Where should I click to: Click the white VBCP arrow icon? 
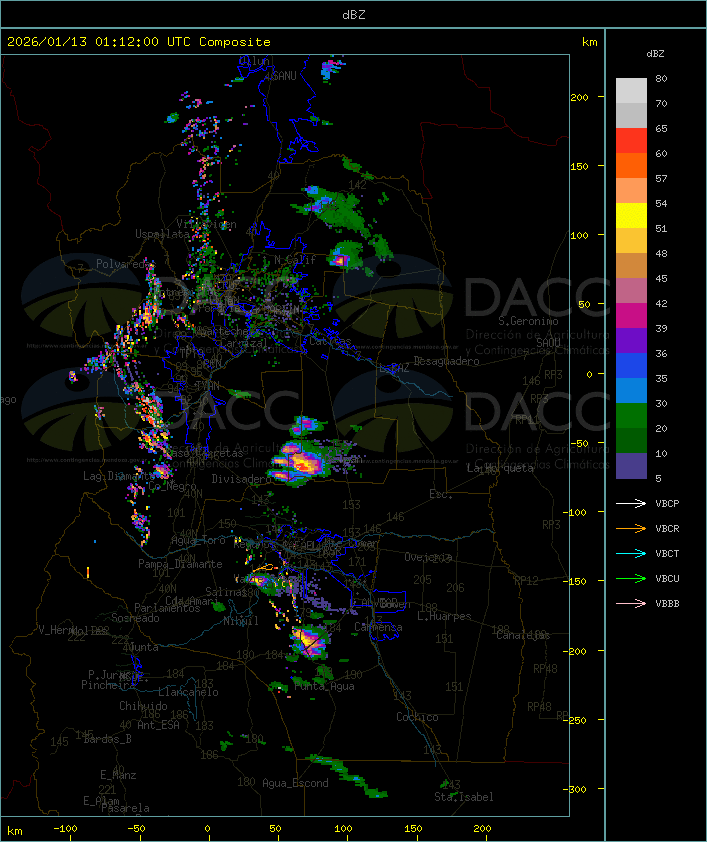tap(631, 503)
